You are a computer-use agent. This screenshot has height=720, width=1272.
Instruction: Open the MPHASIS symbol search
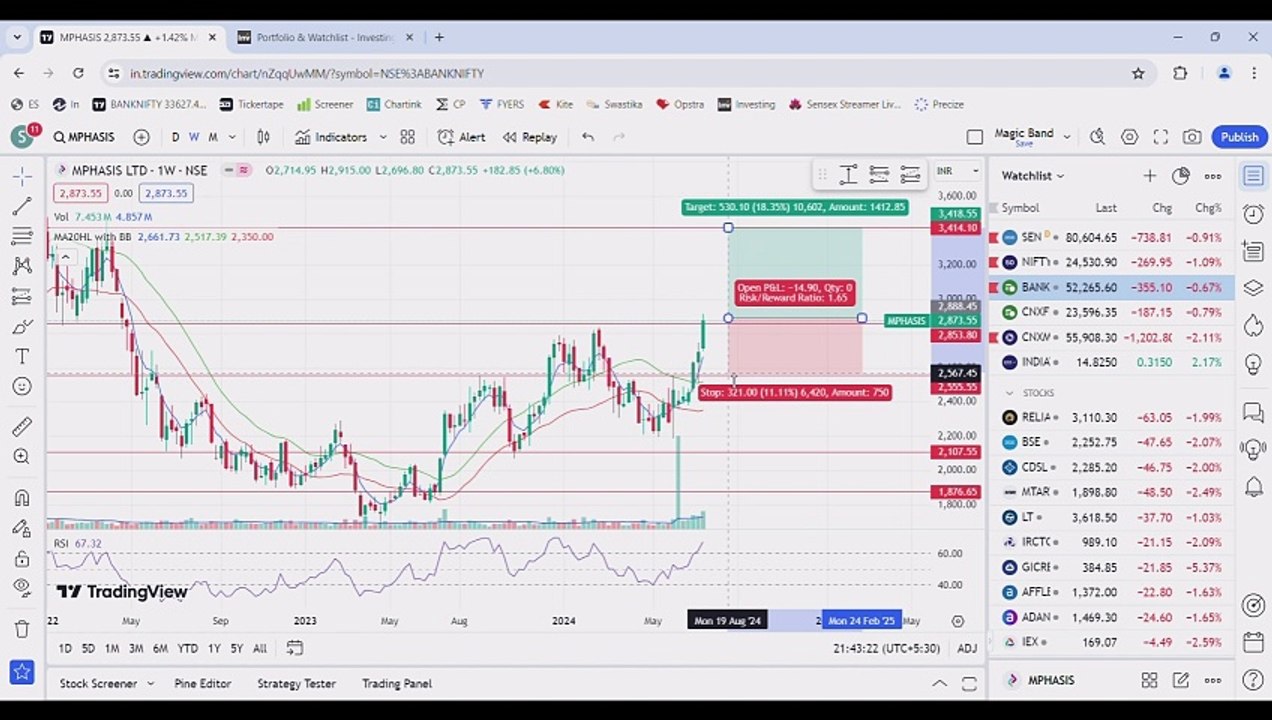(x=85, y=137)
